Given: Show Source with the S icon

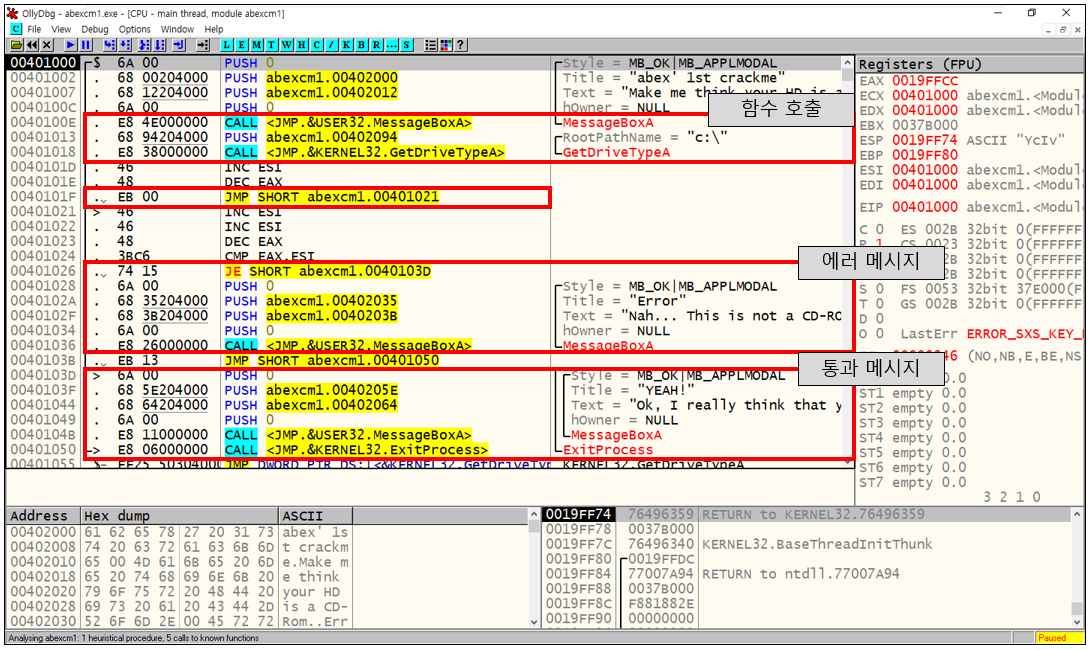Looking at the screenshot, I should click(407, 45).
